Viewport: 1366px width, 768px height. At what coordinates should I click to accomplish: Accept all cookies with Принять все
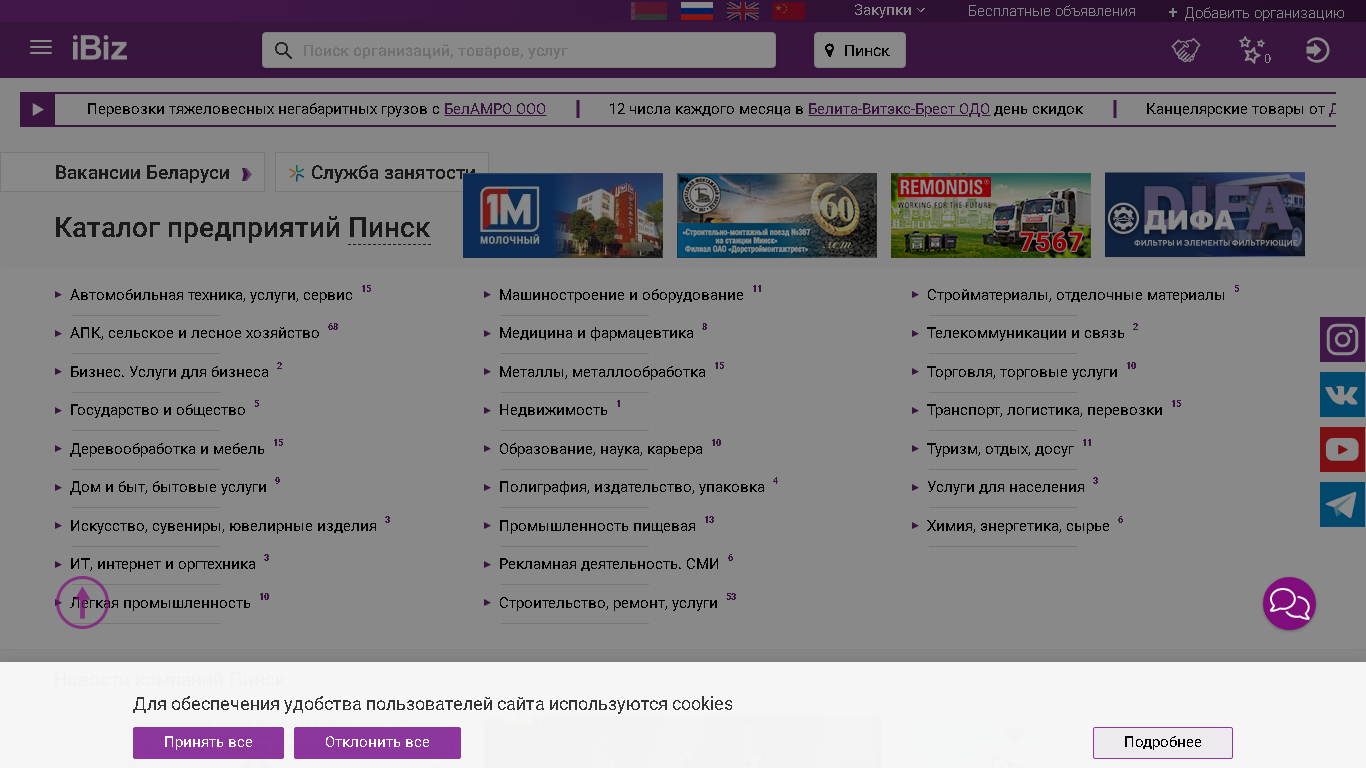pos(208,742)
